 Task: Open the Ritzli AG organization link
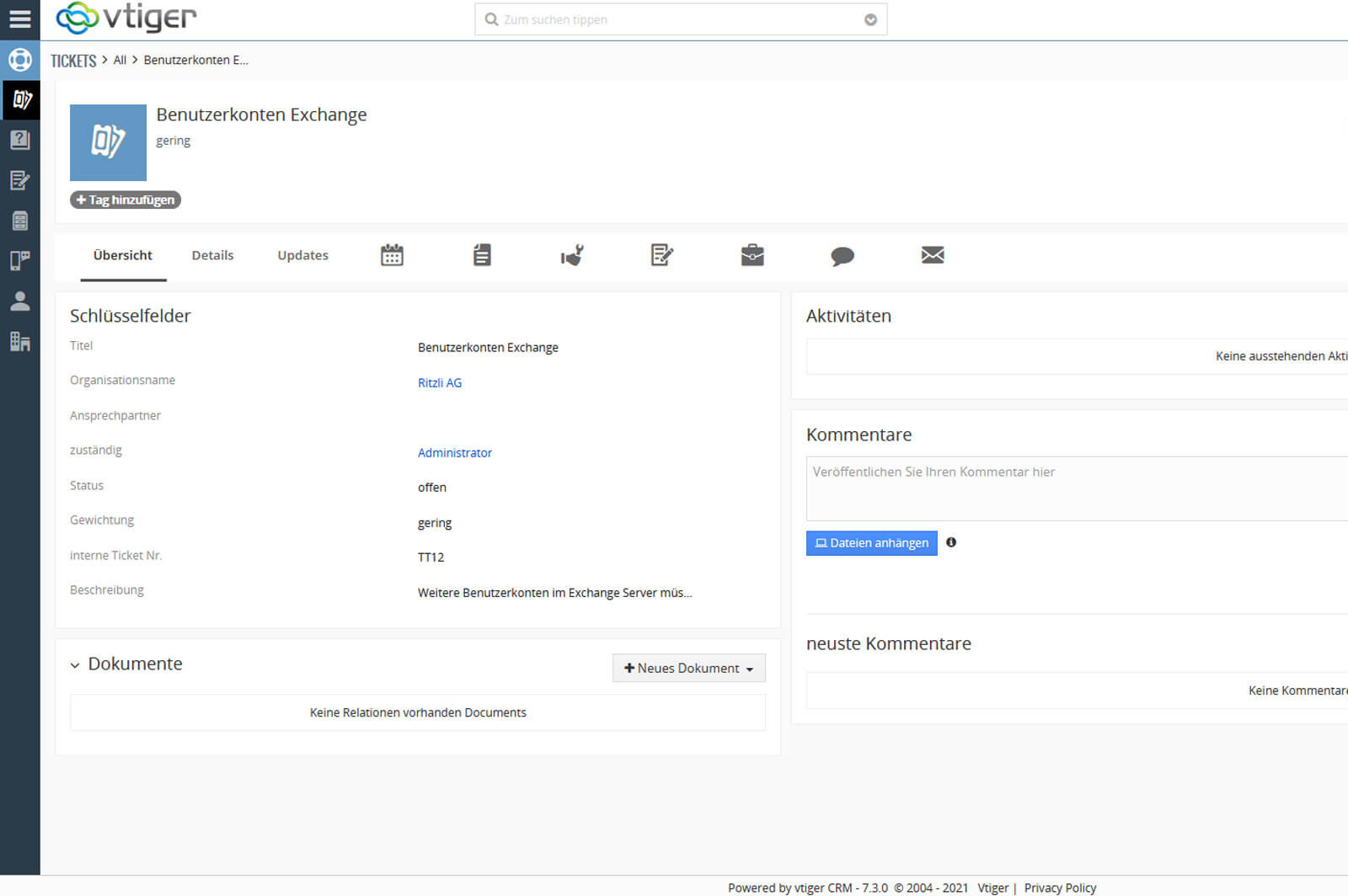(440, 382)
